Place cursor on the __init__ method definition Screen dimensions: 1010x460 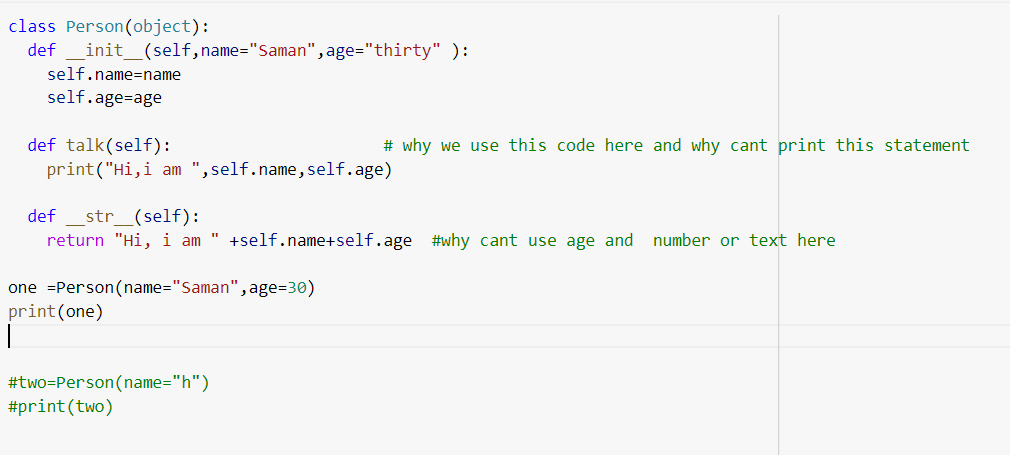click(249, 51)
